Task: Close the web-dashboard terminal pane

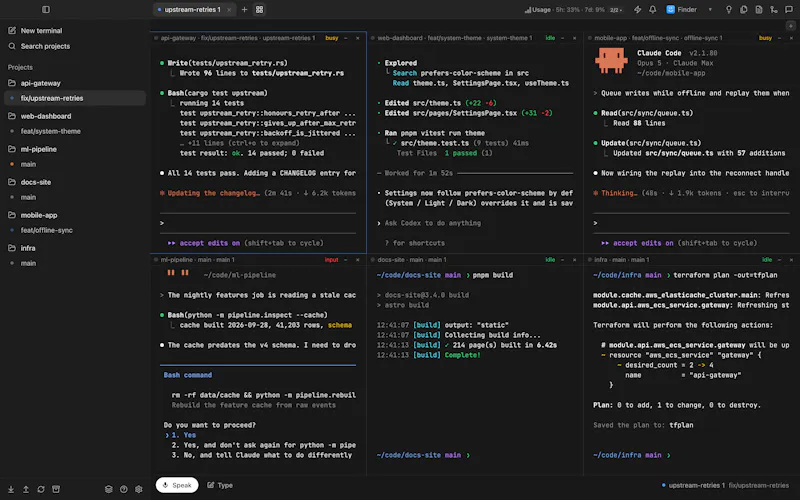Action: point(574,38)
